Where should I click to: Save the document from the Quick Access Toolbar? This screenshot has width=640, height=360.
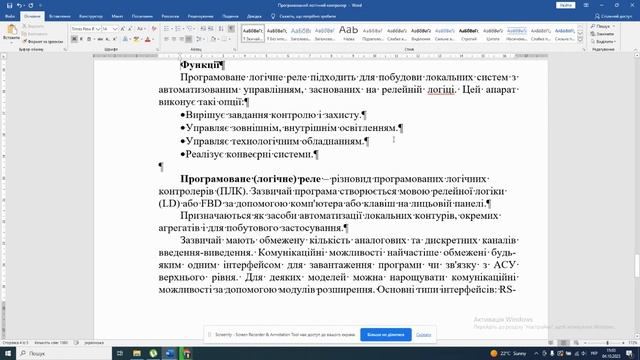pos(9,5)
